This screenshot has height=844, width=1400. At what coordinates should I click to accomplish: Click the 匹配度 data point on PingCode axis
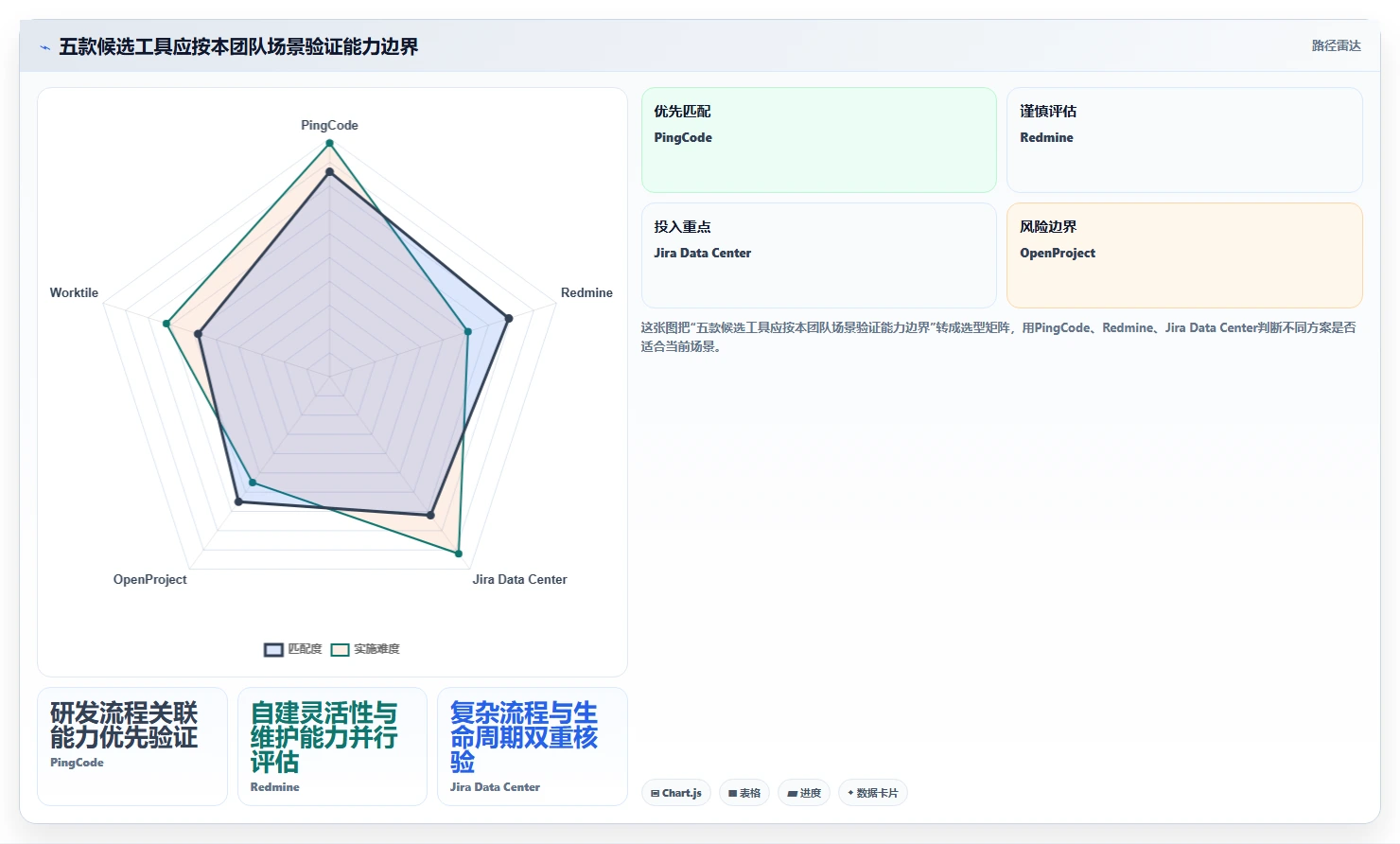click(329, 172)
